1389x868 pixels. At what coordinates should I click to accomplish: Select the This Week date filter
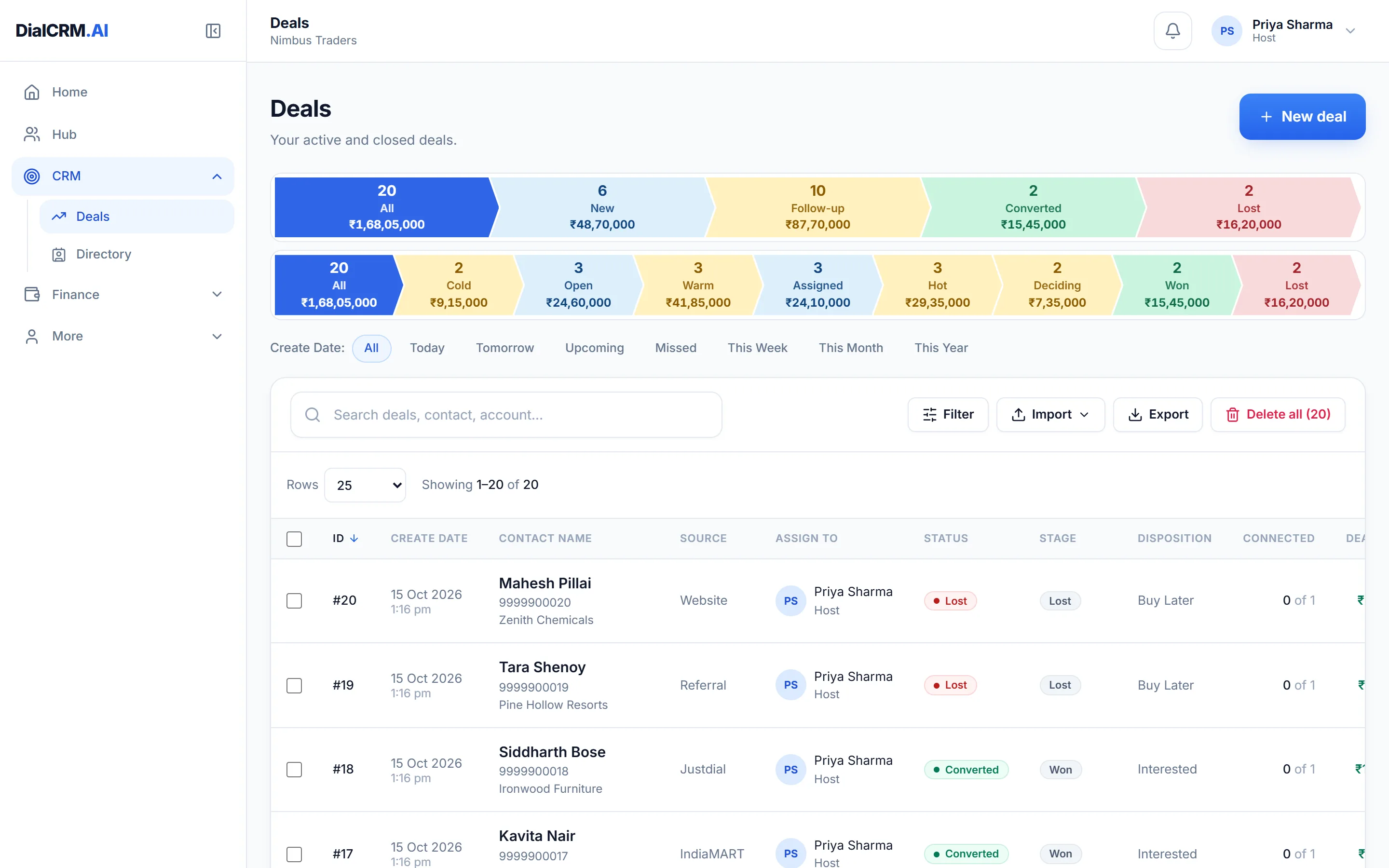tap(757, 348)
